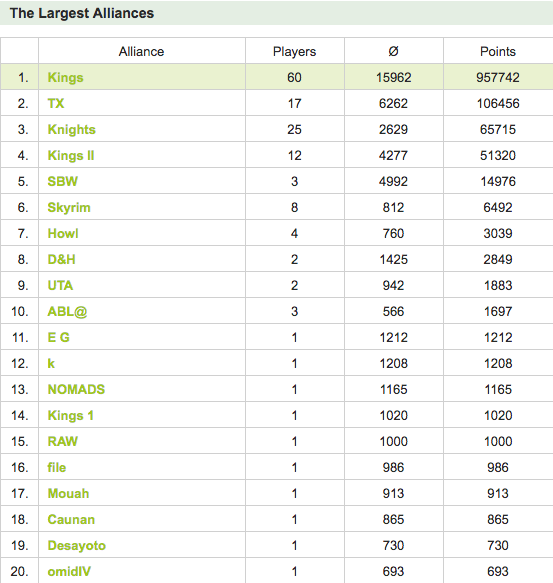Viewport: 553px width, 583px height.
Task: Open the ABL@ alliance link
Action: click(67, 312)
